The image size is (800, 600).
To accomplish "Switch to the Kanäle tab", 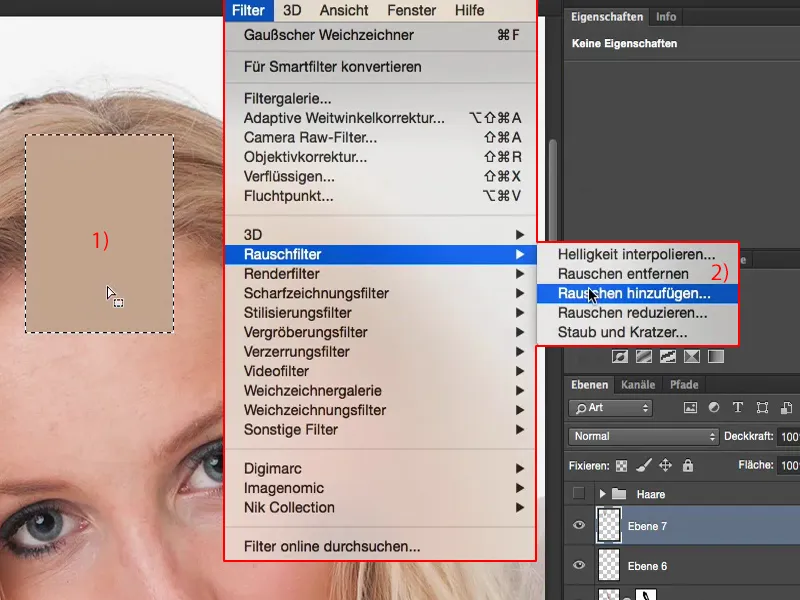I will coord(638,384).
